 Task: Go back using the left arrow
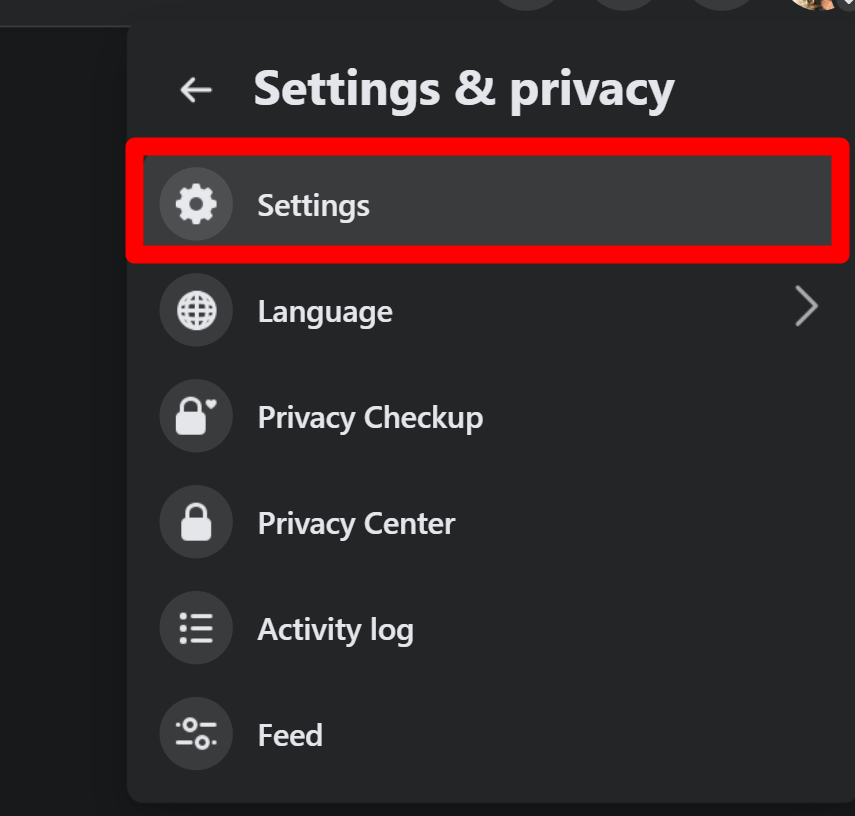(196, 89)
